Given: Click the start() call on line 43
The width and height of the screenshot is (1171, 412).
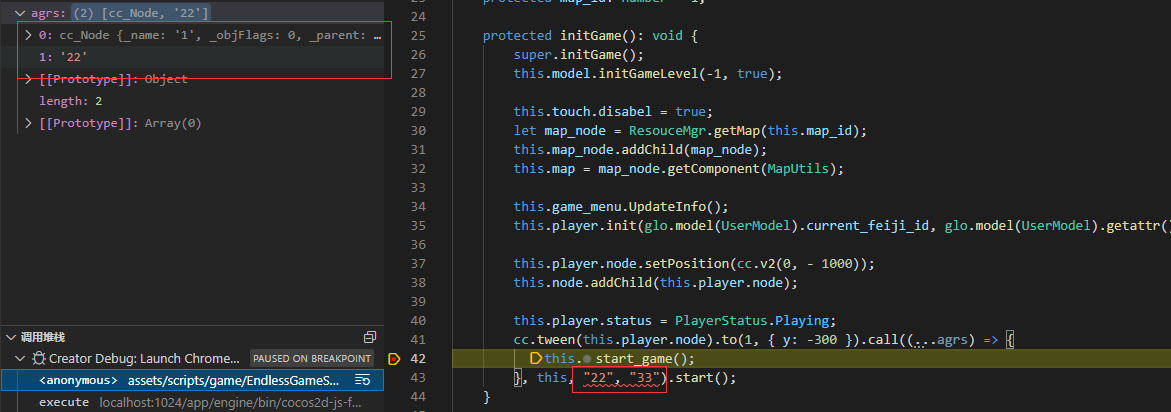Looking at the screenshot, I should coord(701,378).
